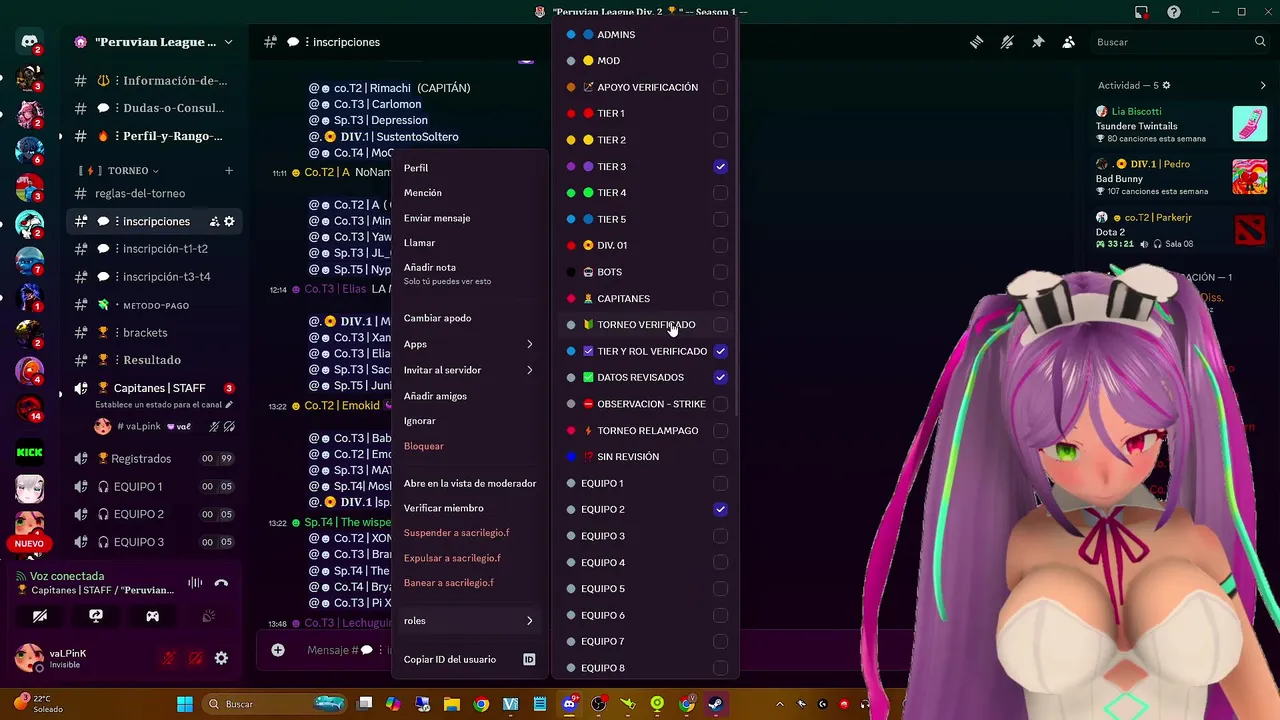Check the TIER 4 role checkbox
This screenshot has height=720, width=1280.
click(720, 193)
